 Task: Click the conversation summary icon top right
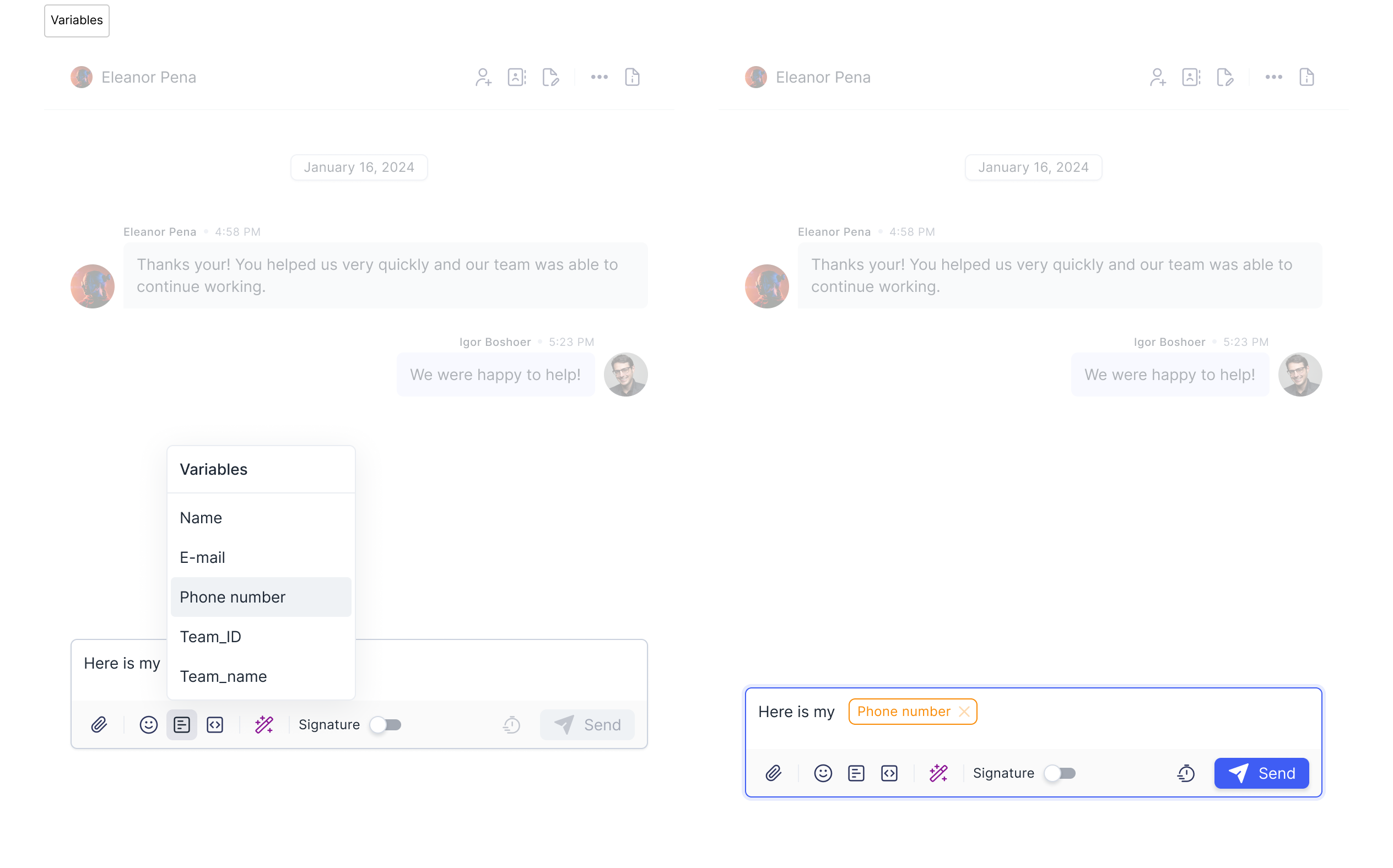(x=1307, y=76)
